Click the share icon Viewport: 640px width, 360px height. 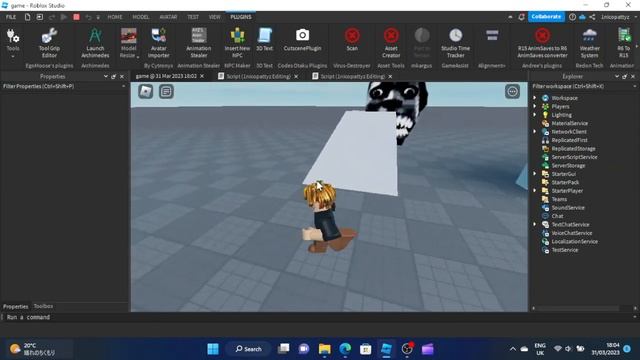point(592,17)
